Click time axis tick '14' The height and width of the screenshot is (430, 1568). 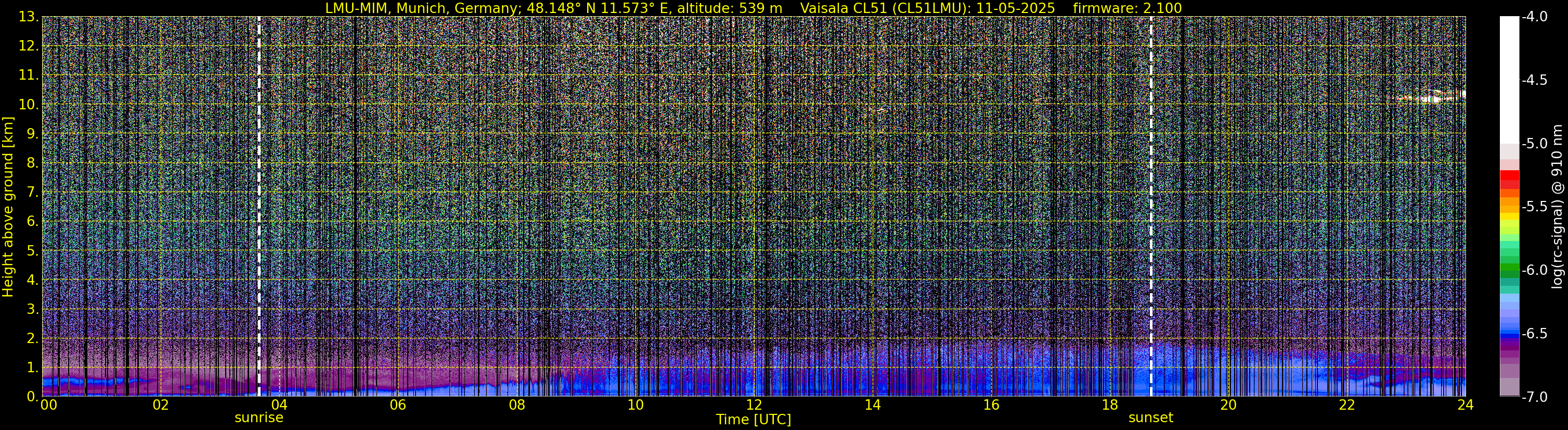tap(872, 405)
